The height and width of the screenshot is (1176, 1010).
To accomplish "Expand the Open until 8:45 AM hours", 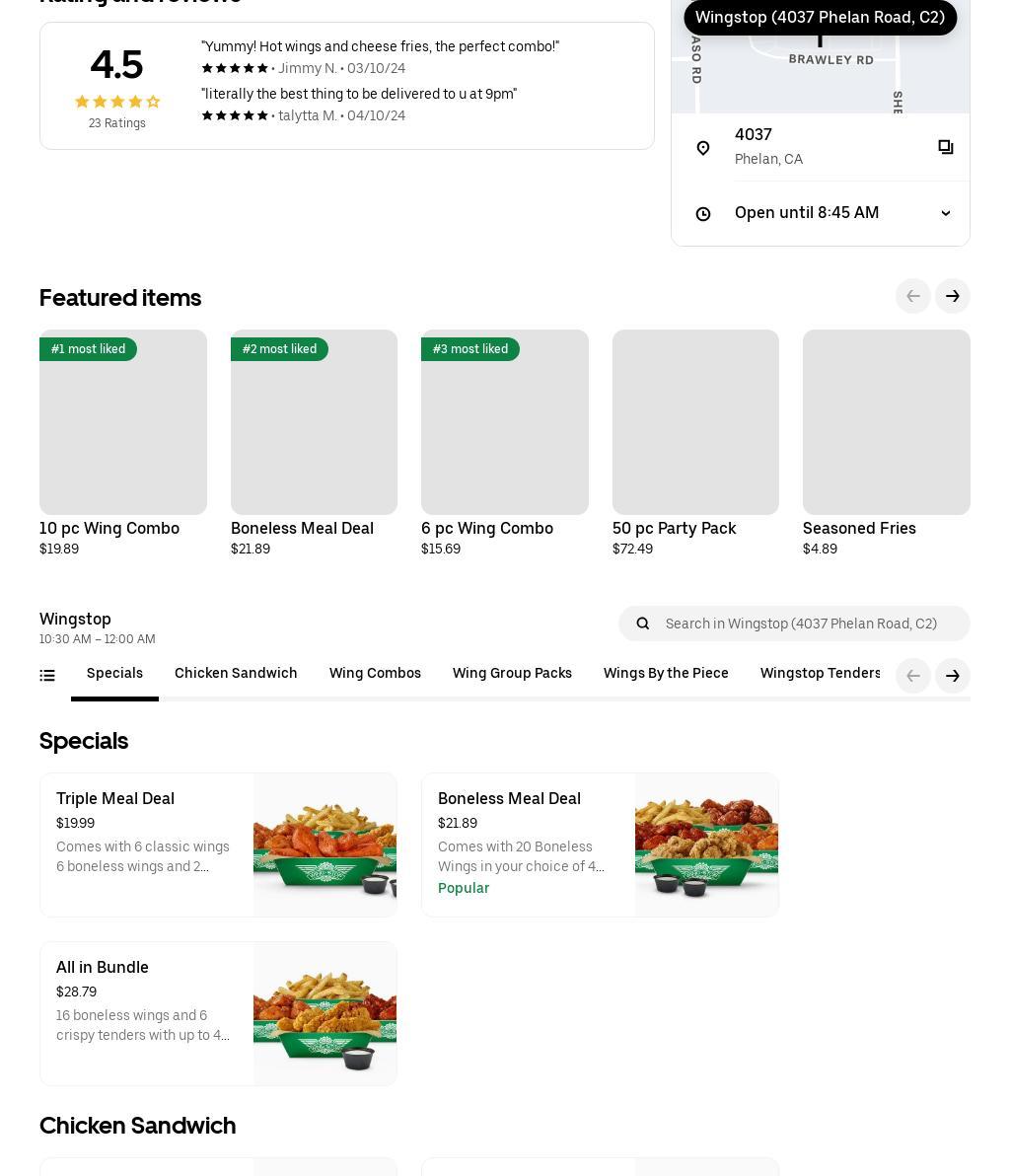I will 945,213.
